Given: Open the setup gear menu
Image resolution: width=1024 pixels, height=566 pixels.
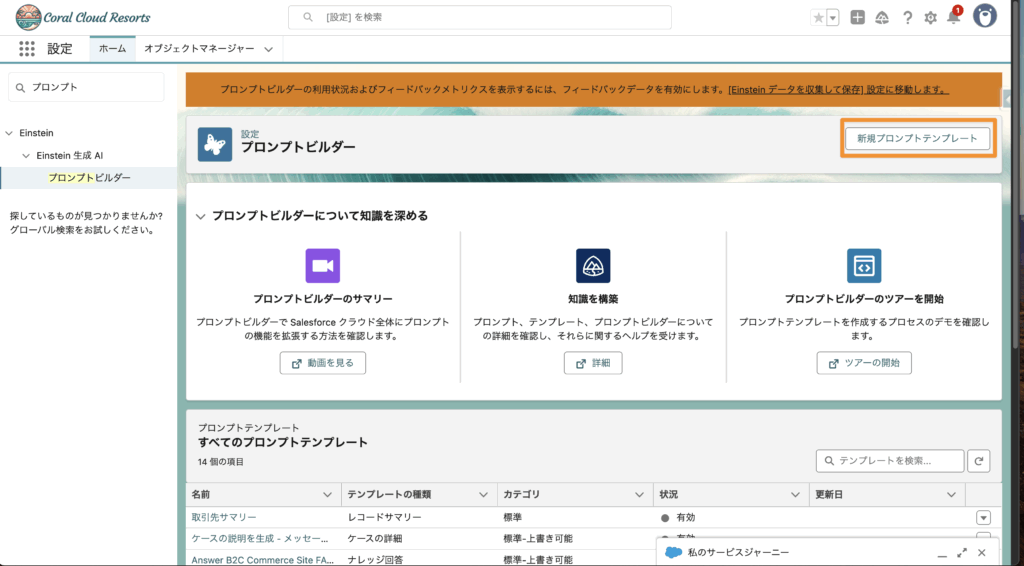Looking at the screenshot, I should point(930,18).
